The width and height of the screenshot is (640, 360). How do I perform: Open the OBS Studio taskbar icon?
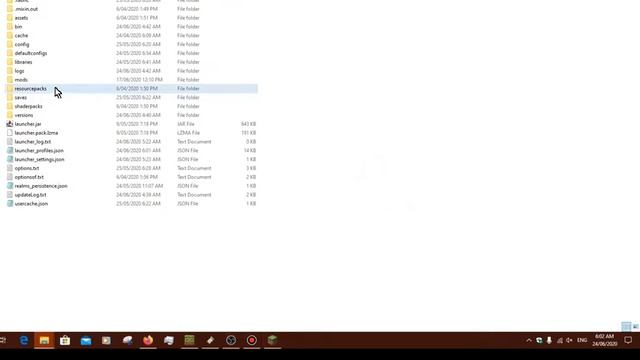tap(231, 340)
